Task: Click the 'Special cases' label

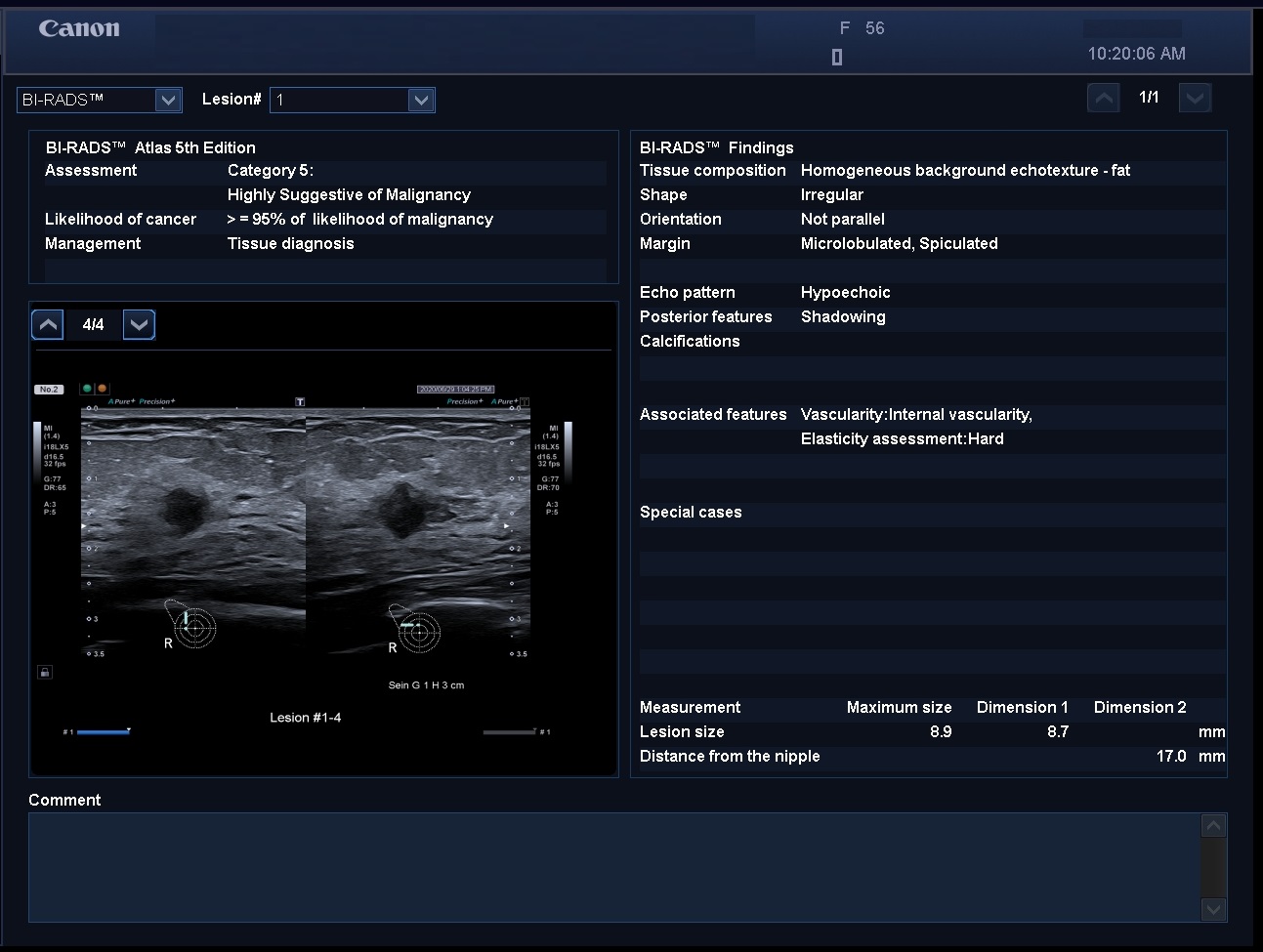Action: [691, 512]
